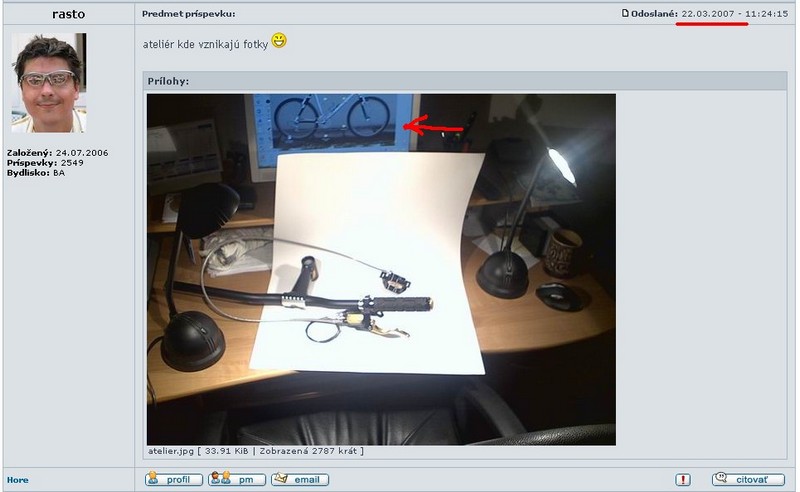Open the attached atelier.jpg photo
800x492 pixels.
coord(381,269)
